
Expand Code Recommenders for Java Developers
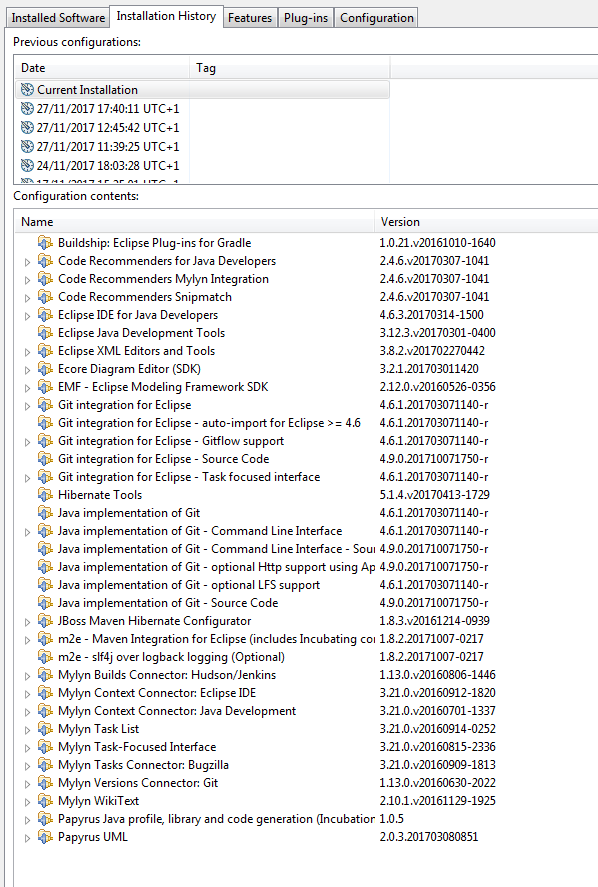pyautogui.click(x=27, y=262)
